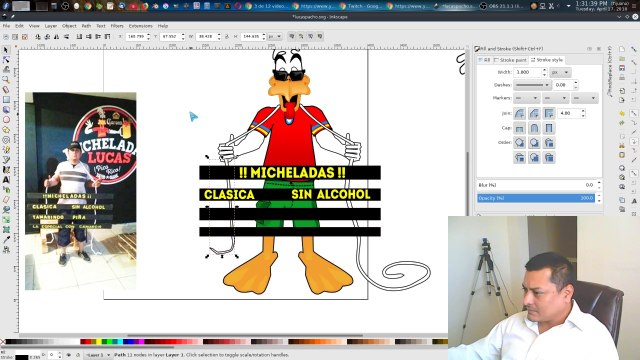The image size is (640, 360).
Task: Open the toolbar units px dropdown
Action: 275,37
